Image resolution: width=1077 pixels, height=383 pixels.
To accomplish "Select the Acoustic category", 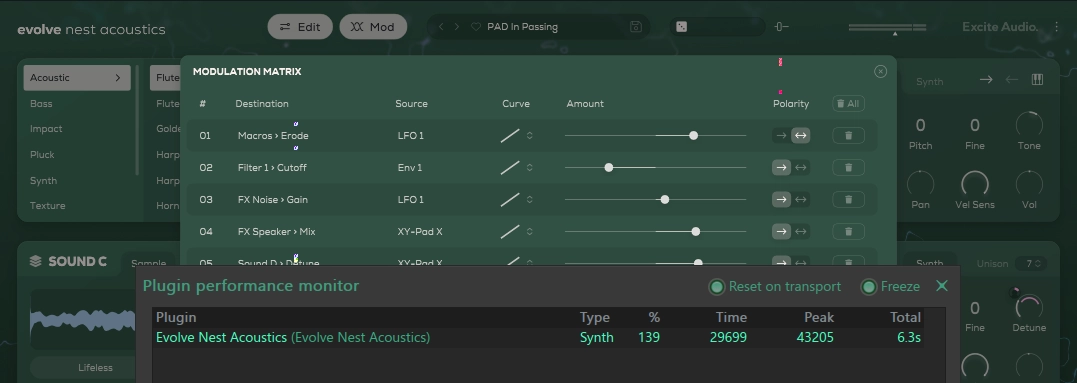I will pos(77,78).
